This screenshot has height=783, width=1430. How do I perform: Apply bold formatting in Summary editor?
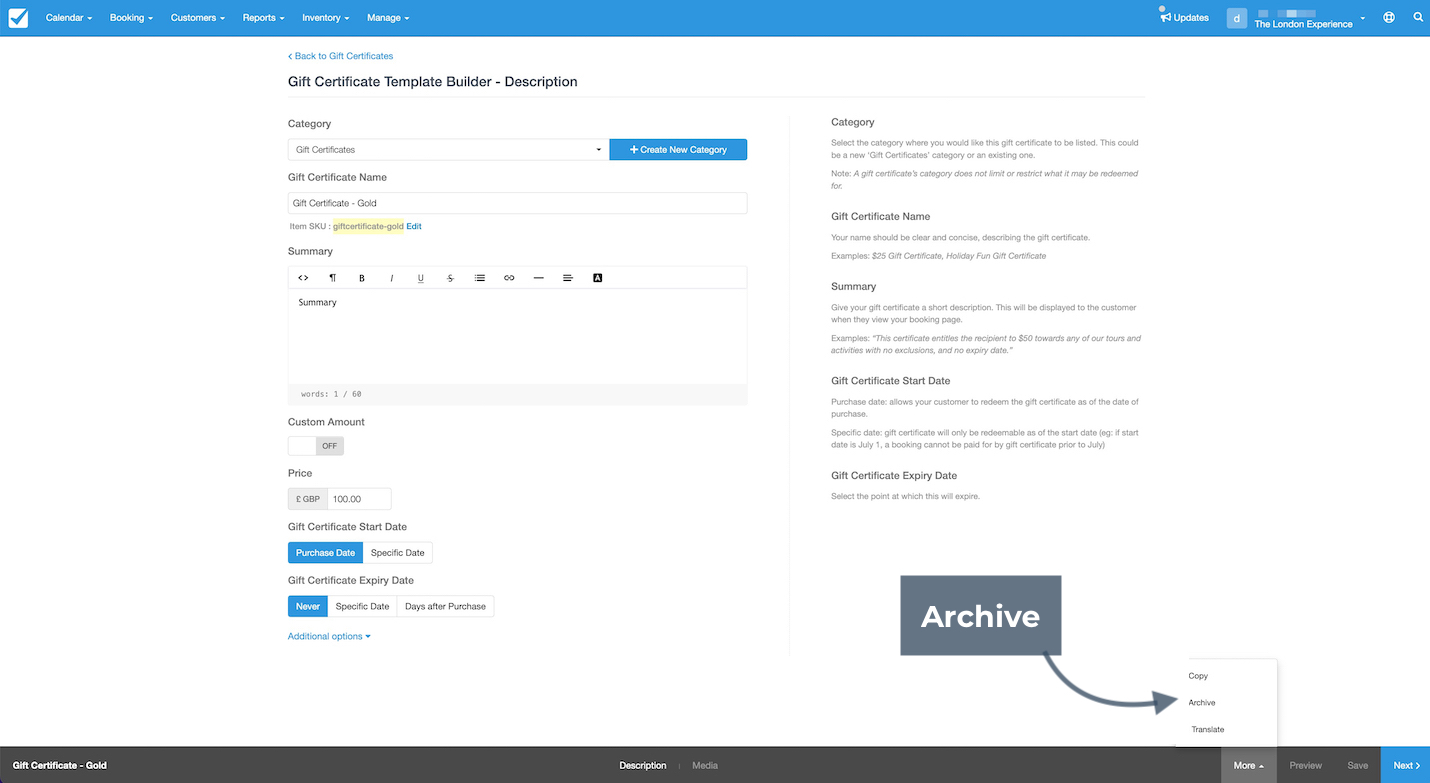pos(362,278)
